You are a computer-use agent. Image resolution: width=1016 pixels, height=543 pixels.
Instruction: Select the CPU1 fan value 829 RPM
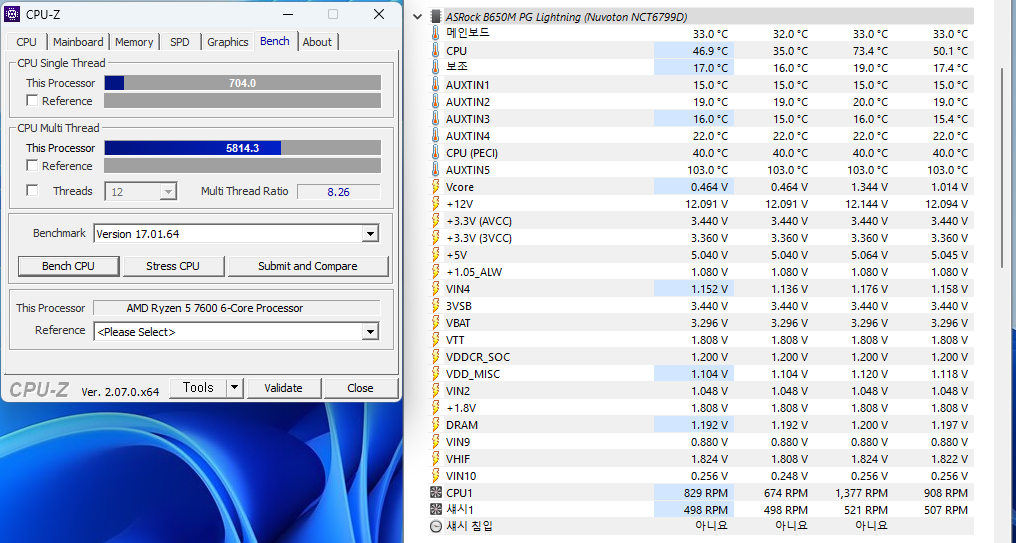706,493
